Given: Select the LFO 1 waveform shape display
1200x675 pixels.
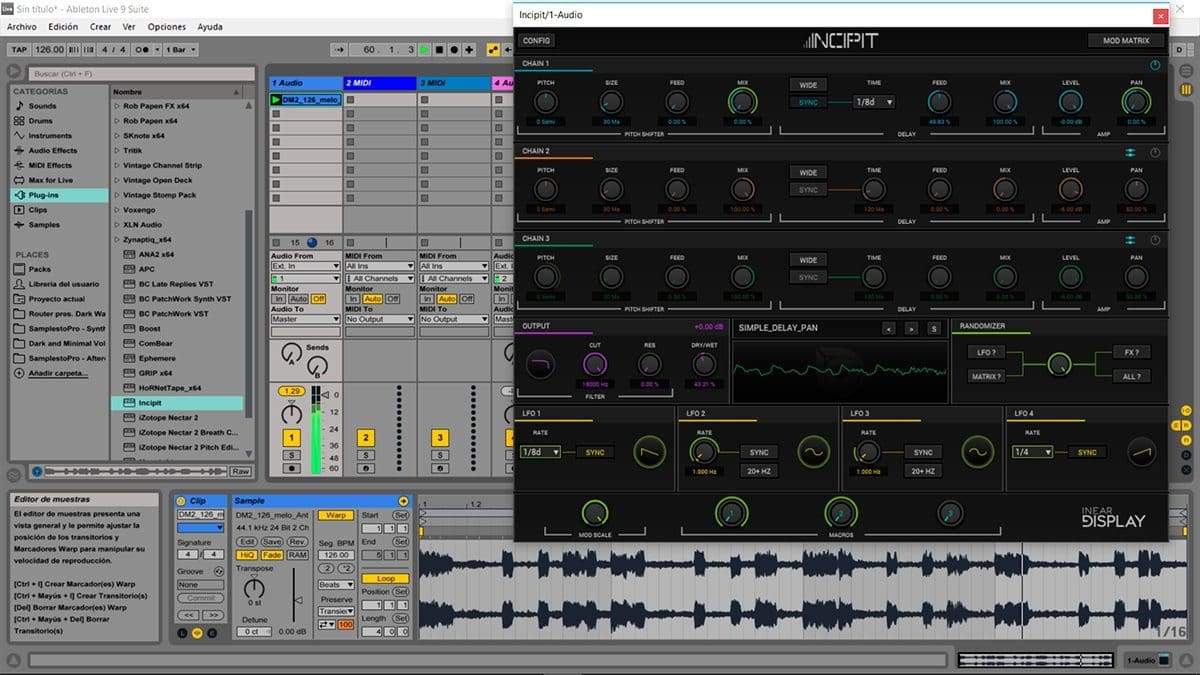Looking at the screenshot, I should point(651,452).
